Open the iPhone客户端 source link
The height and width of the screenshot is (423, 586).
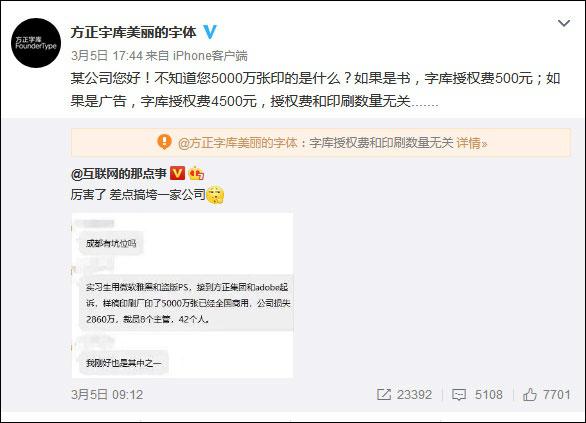click(210, 56)
